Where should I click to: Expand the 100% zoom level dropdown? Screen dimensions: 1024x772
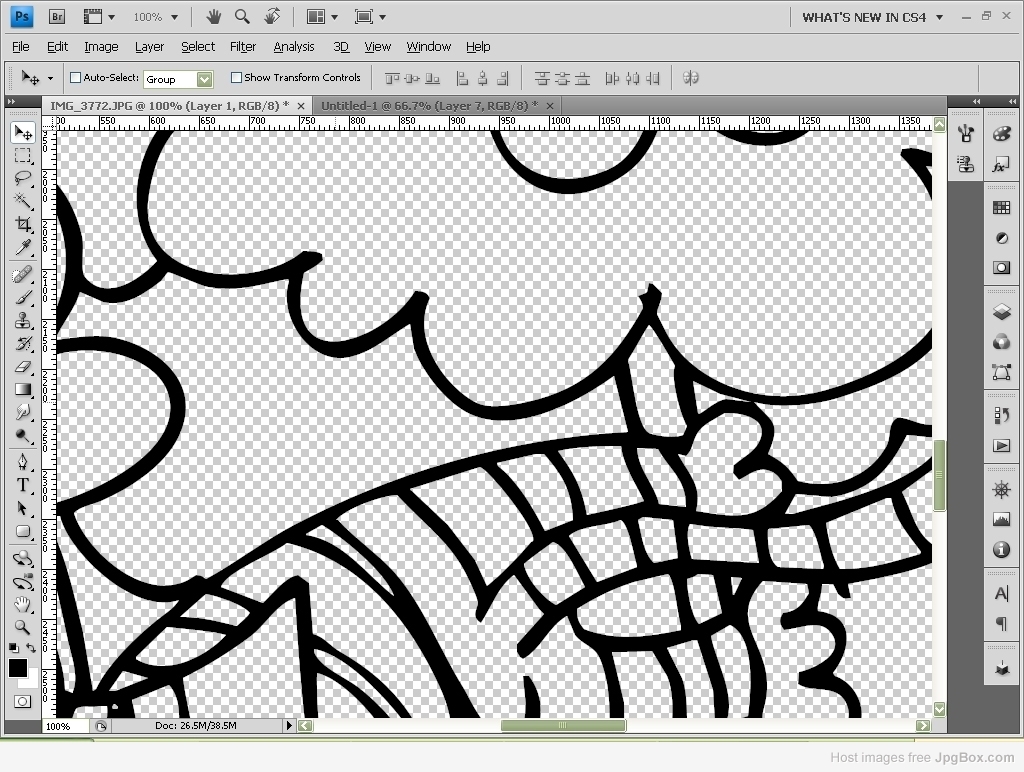tap(155, 17)
